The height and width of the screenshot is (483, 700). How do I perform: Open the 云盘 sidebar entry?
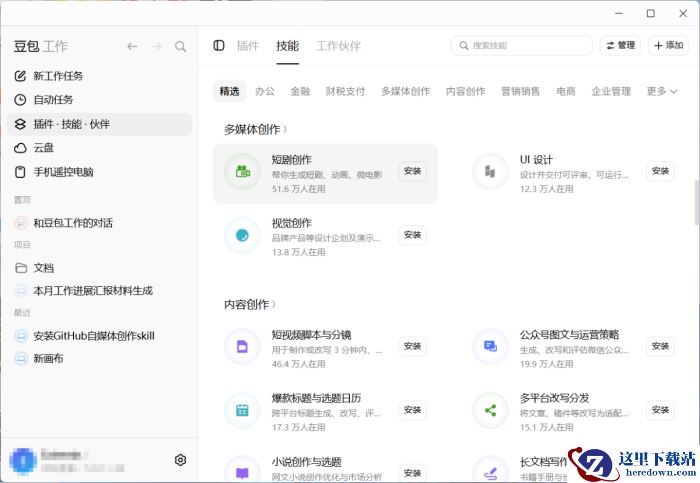click(100, 148)
